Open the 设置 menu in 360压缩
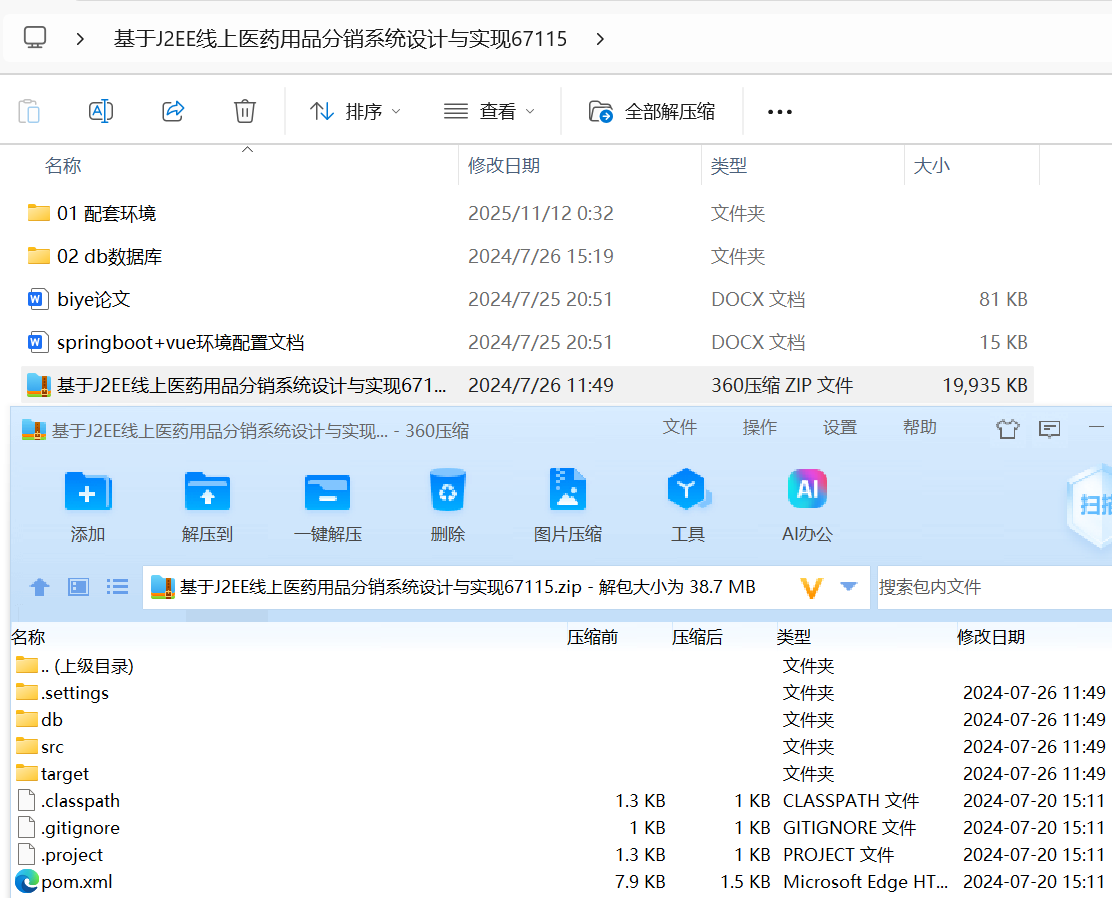 840,426
